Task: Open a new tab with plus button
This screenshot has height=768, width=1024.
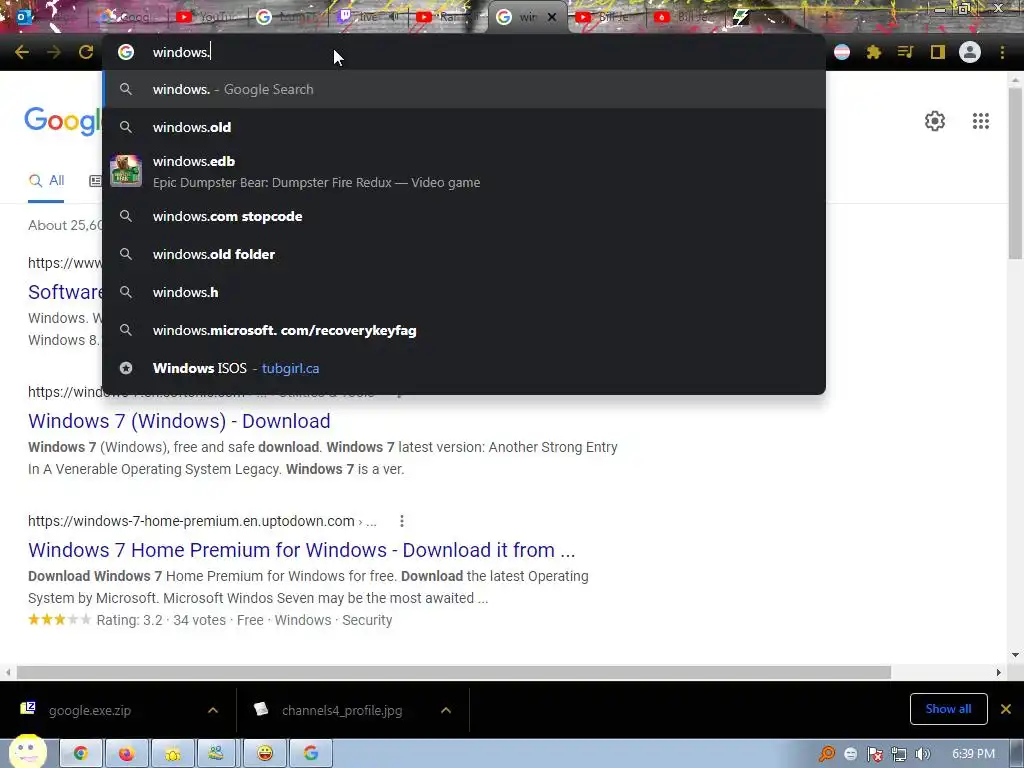Action: (825, 17)
